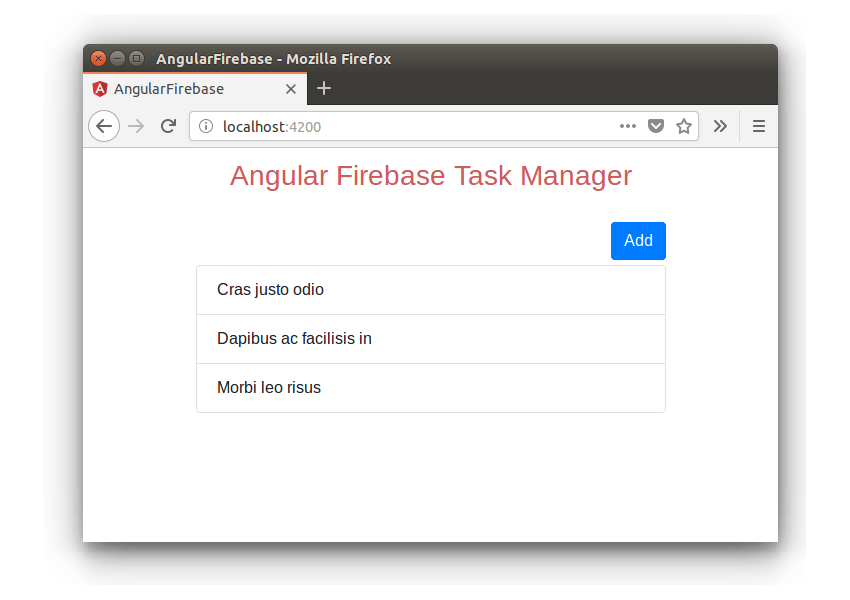Click the 'Angular Firebase Task Manager' heading

[x=431, y=176]
